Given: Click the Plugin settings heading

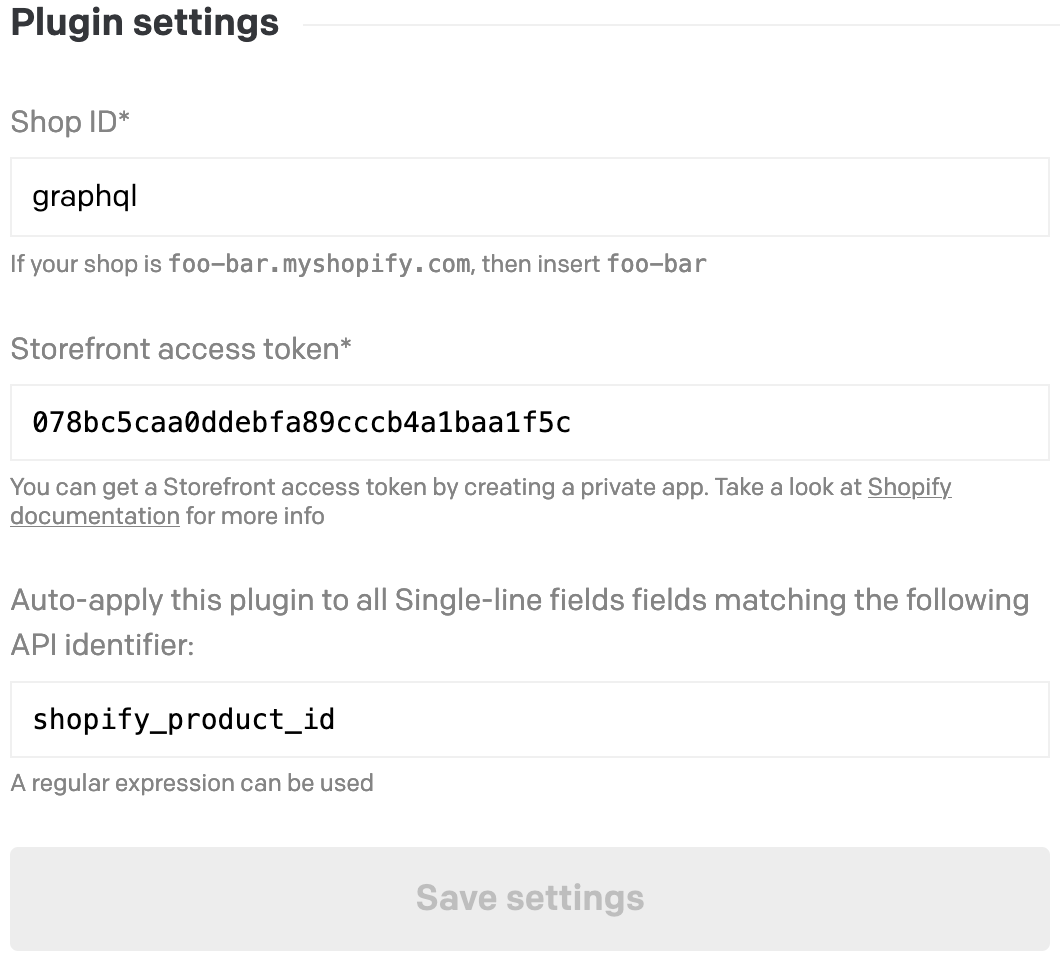Looking at the screenshot, I should pos(145,23).
